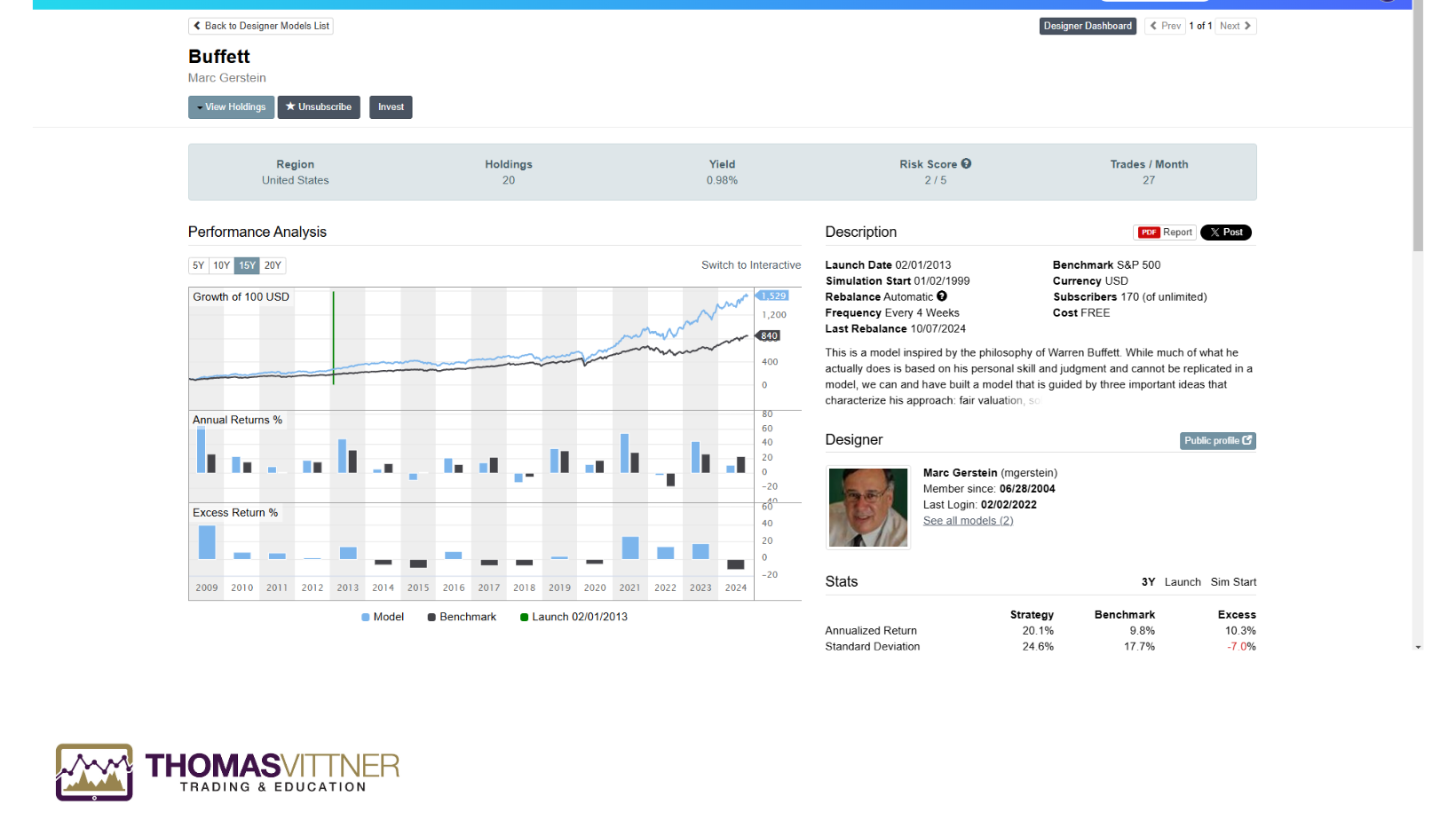Click the Unsubscribe star button
The image size is (1456, 820).
(319, 107)
